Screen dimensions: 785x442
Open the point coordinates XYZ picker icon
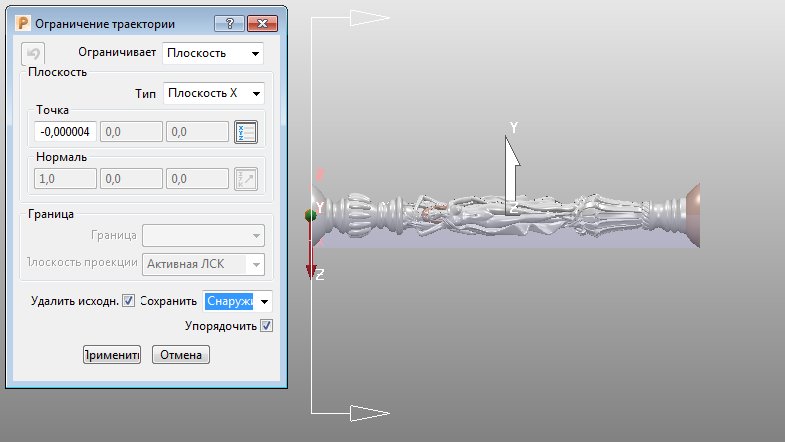[x=246, y=132]
